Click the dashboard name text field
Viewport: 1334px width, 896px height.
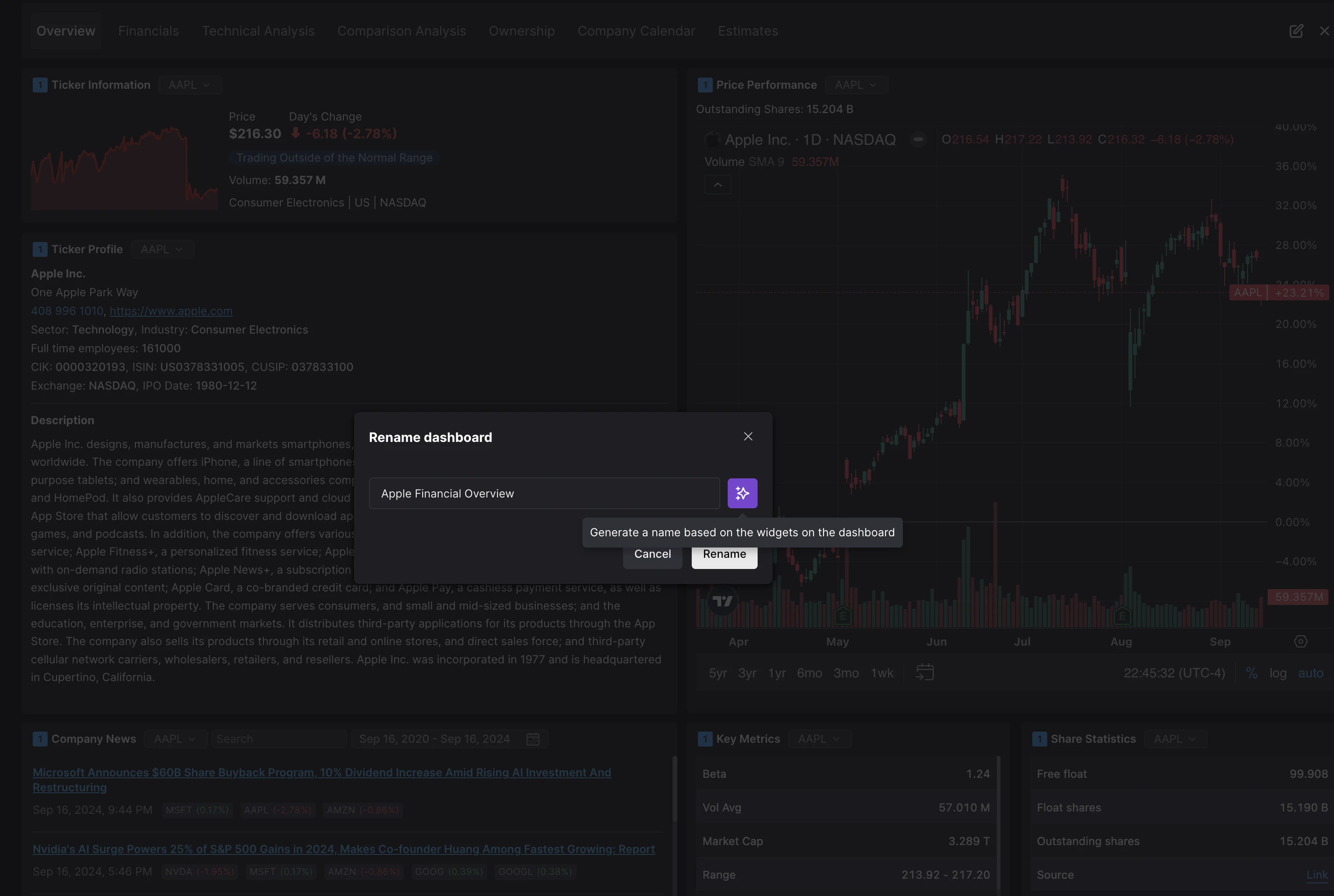(x=544, y=493)
